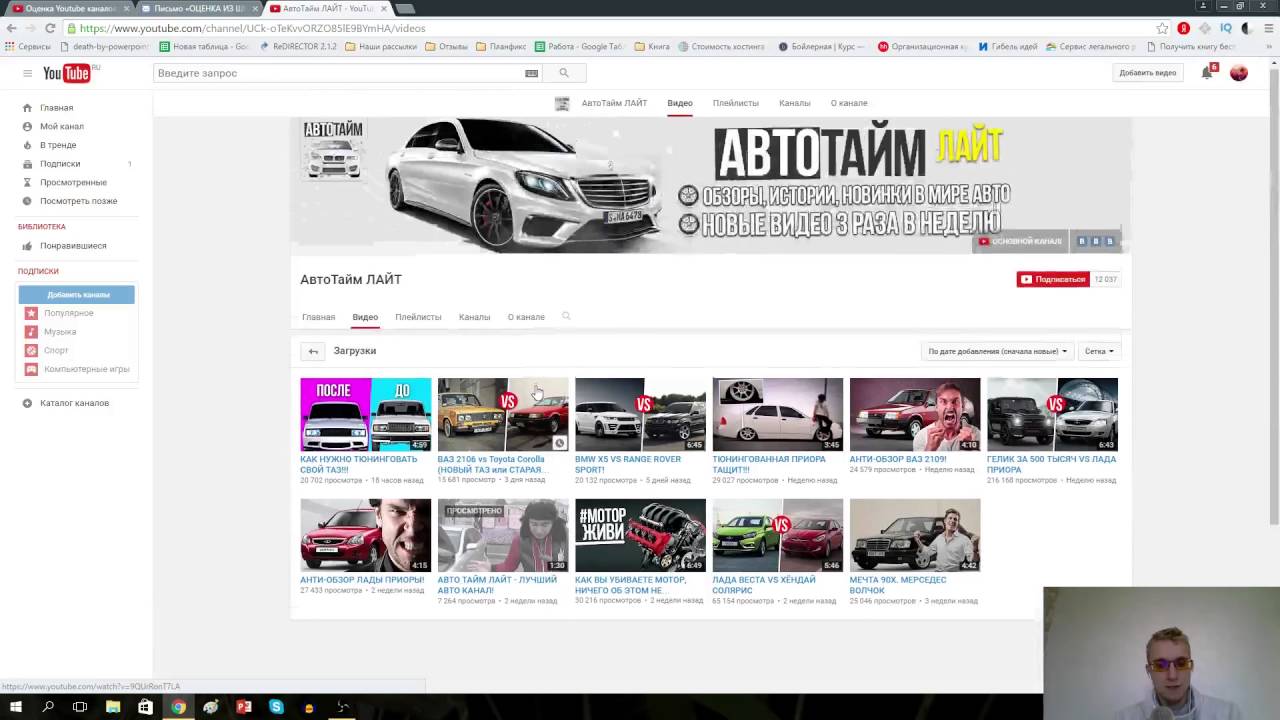This screenshot has height=720, width=1280.
Task: Open the О канале tab below channel name
Action: click(526, 317)
